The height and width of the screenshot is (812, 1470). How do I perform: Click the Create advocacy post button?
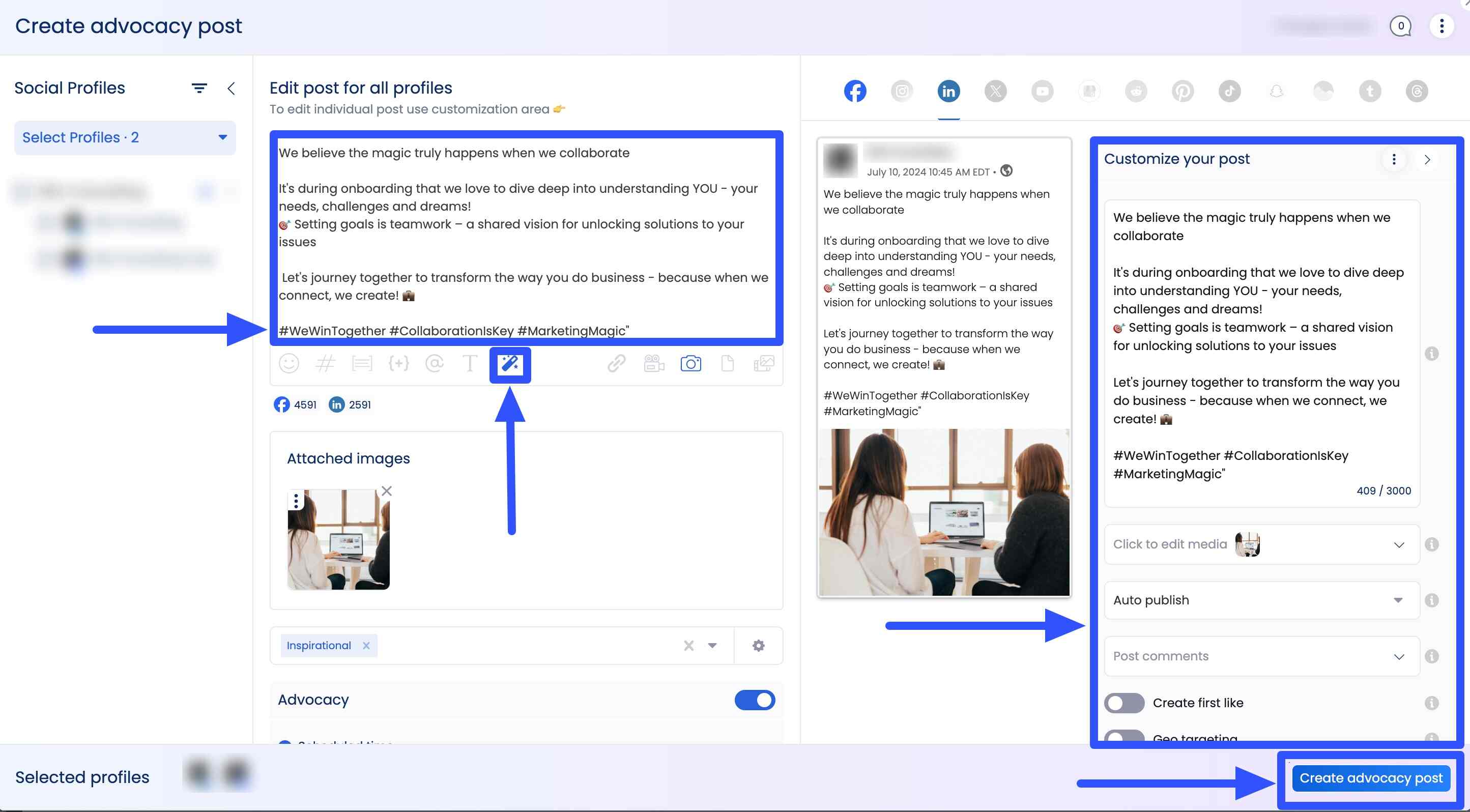click(x=1371, y=777)
